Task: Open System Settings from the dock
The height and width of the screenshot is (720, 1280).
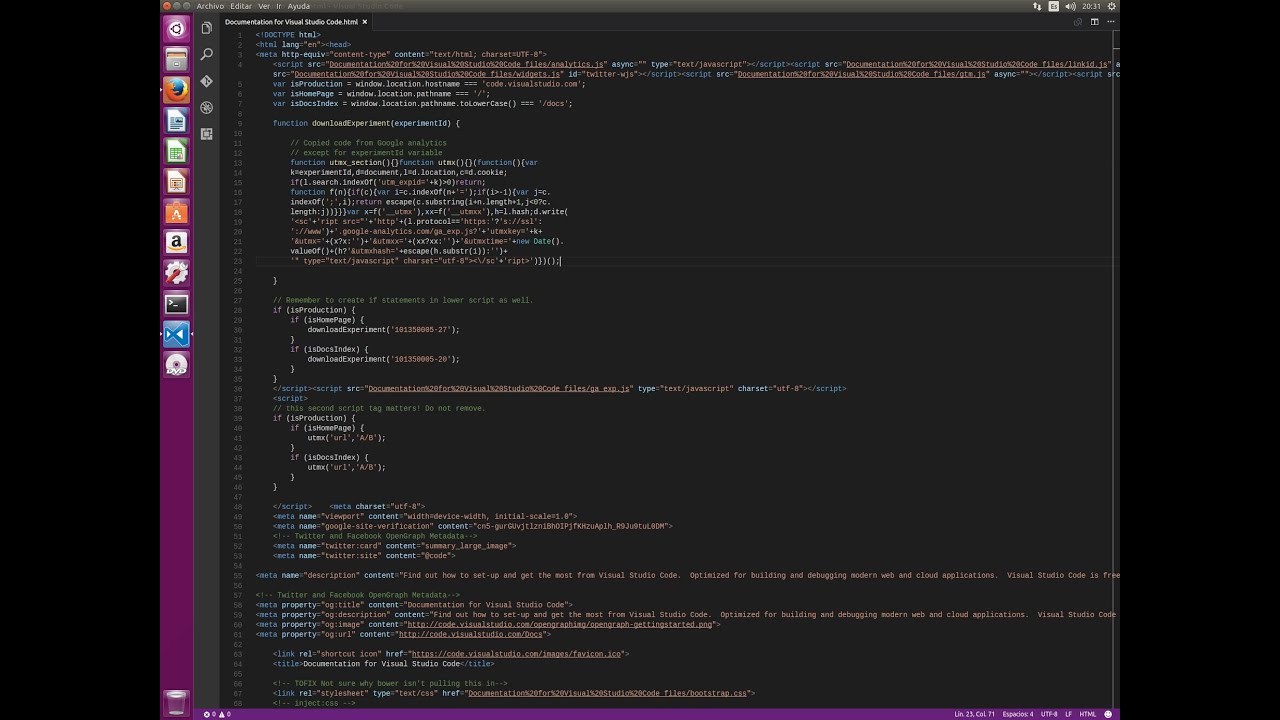Action: click(x=176, y=273)
